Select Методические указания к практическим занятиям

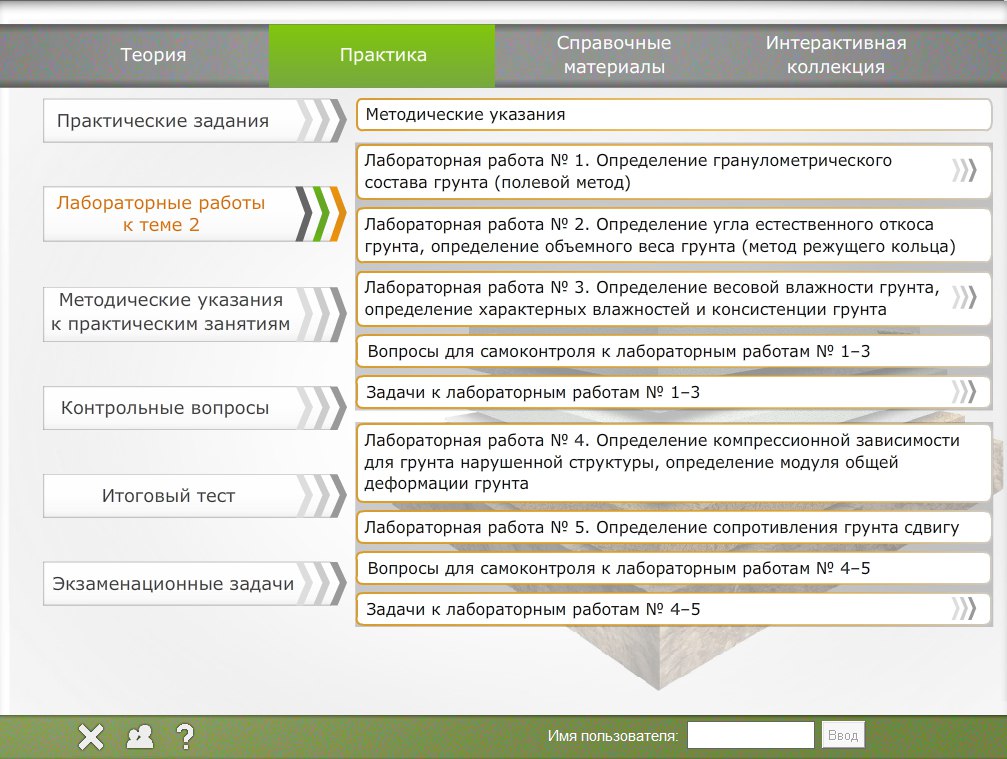[170, 312]
